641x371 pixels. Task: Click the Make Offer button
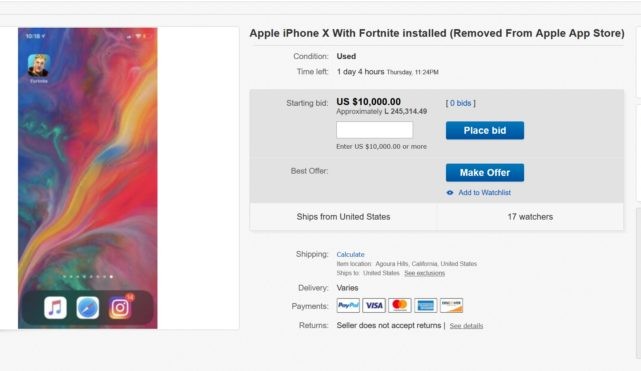click(485, 172)
